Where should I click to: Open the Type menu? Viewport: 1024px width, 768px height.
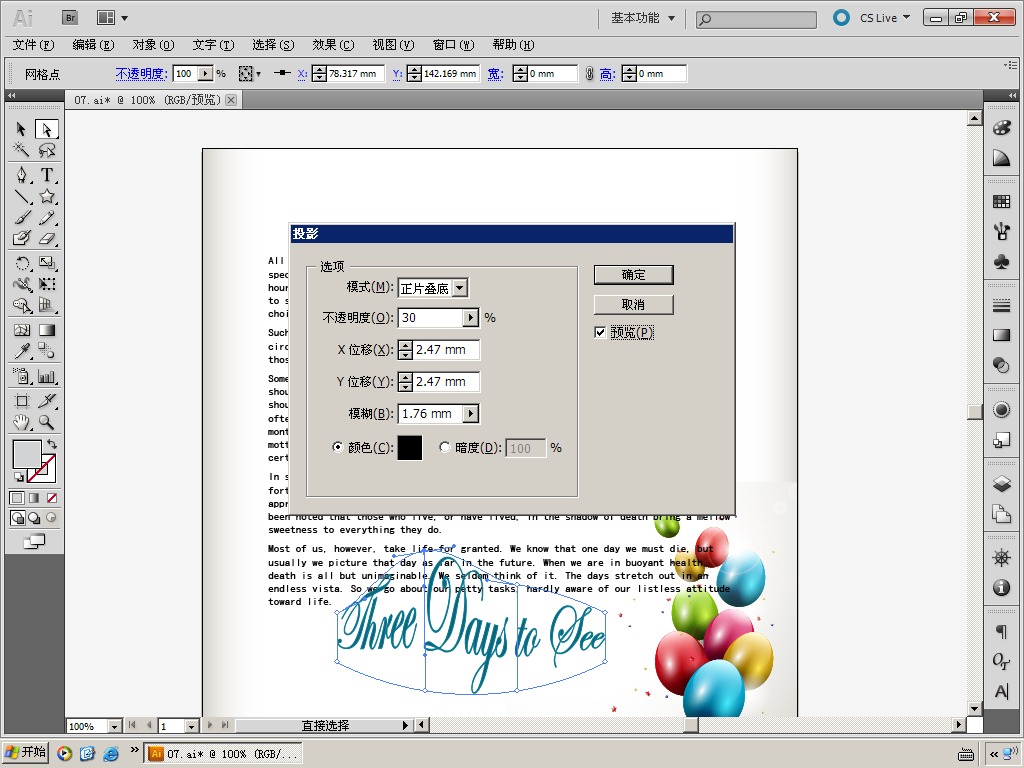click(x=214, y=45)
